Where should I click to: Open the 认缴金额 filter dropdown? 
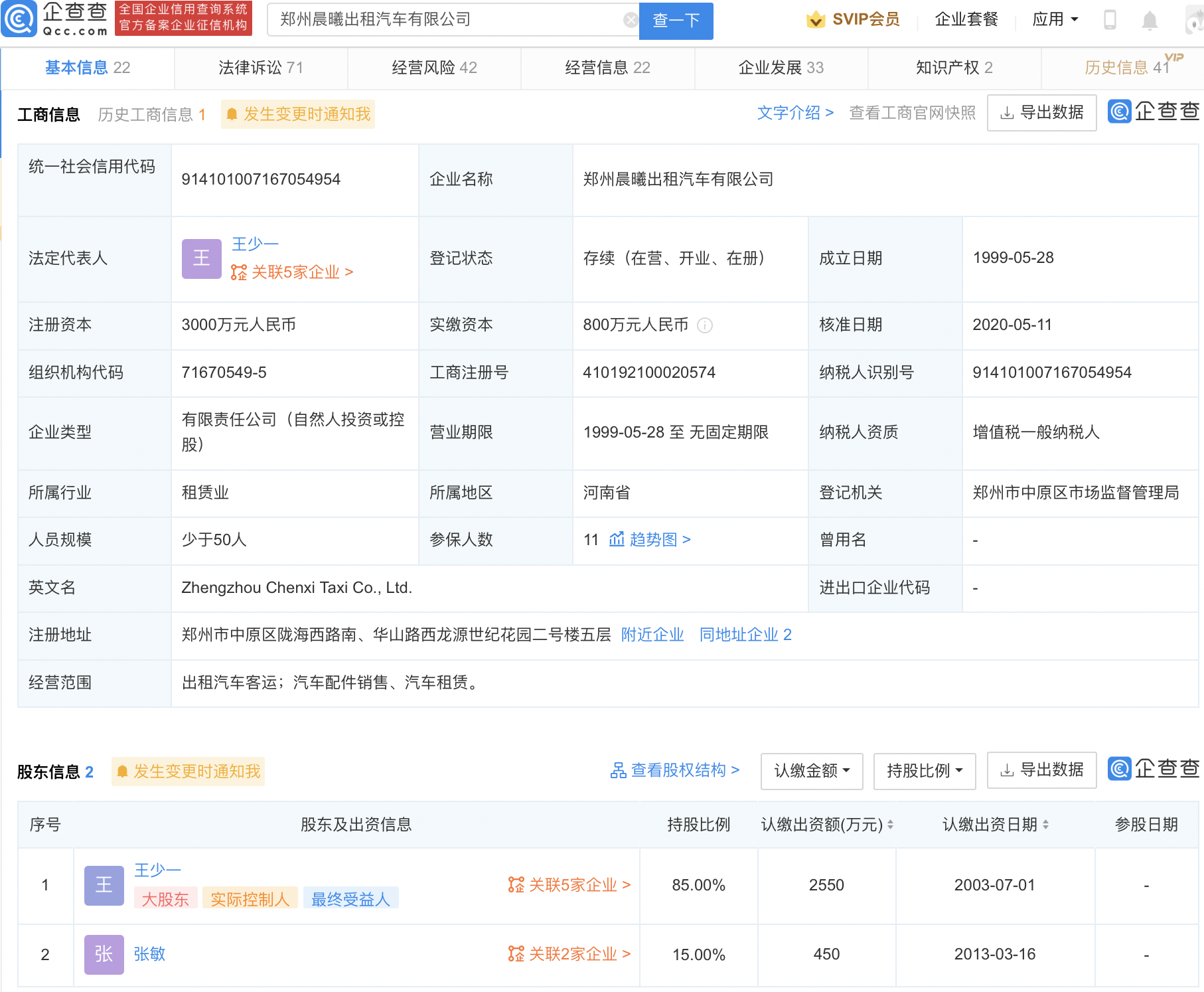click(811, 771)
